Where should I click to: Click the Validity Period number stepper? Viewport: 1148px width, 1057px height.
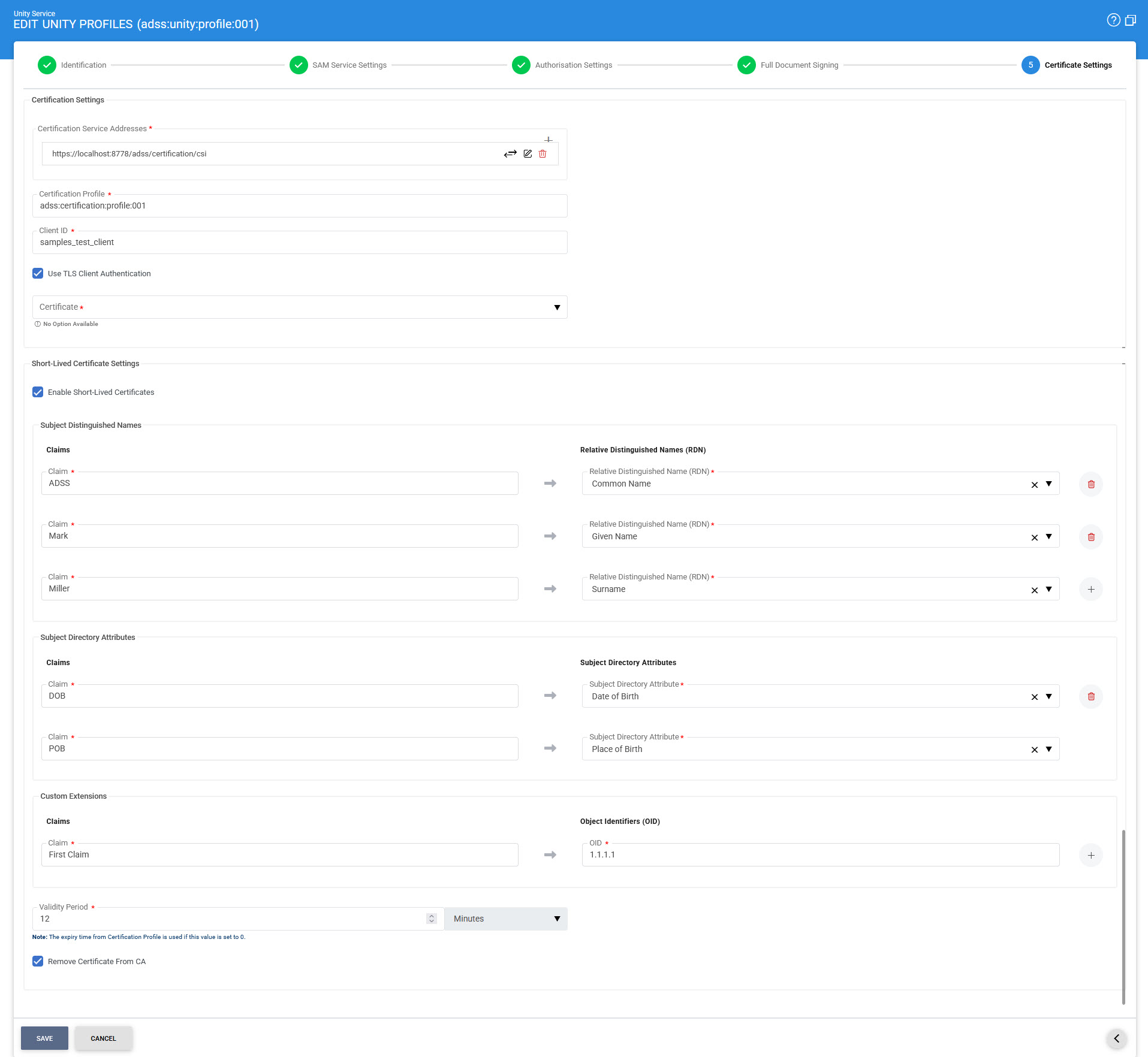coord(431,919)
